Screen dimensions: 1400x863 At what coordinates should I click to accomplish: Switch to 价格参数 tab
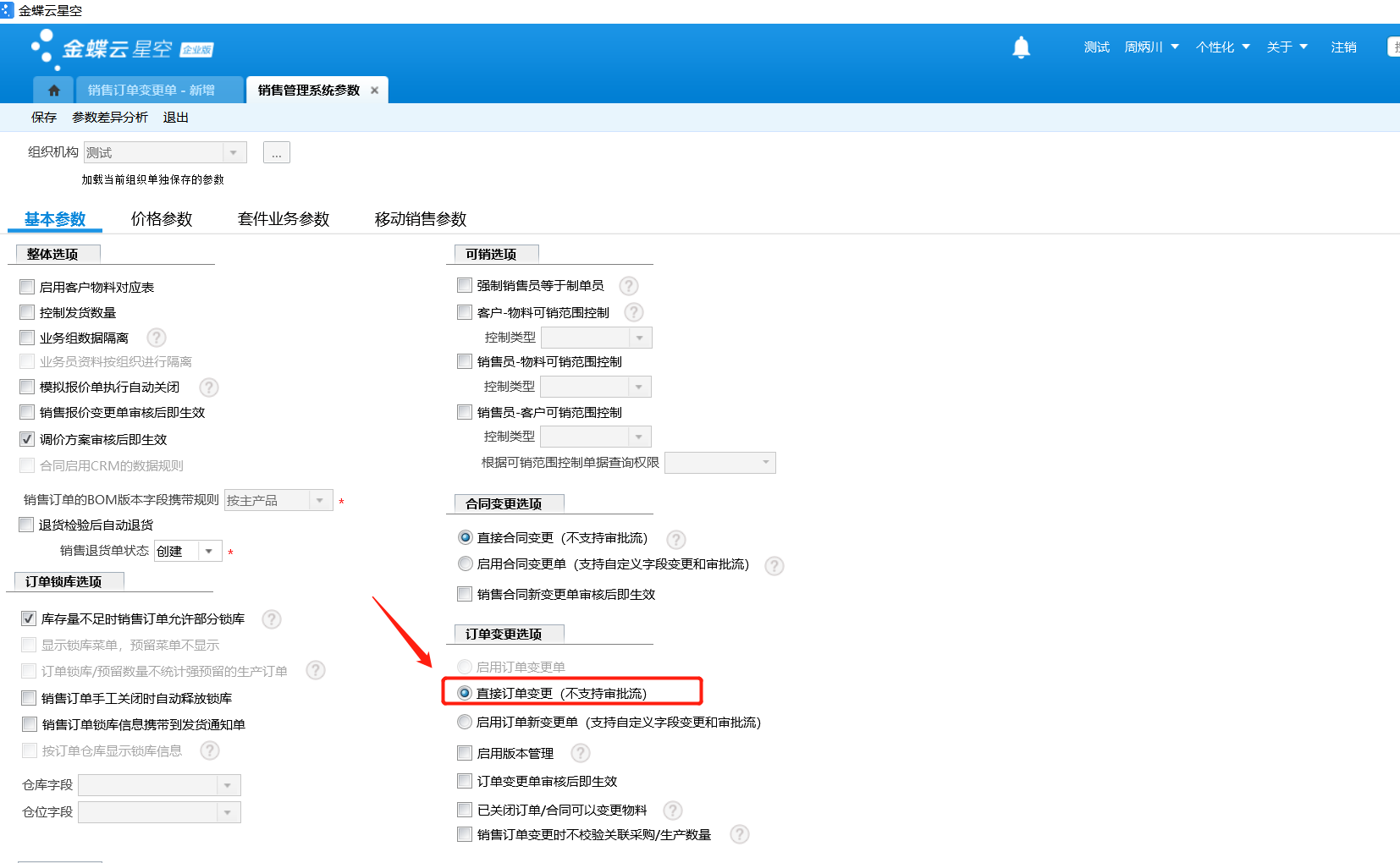[x=162, y=219]
